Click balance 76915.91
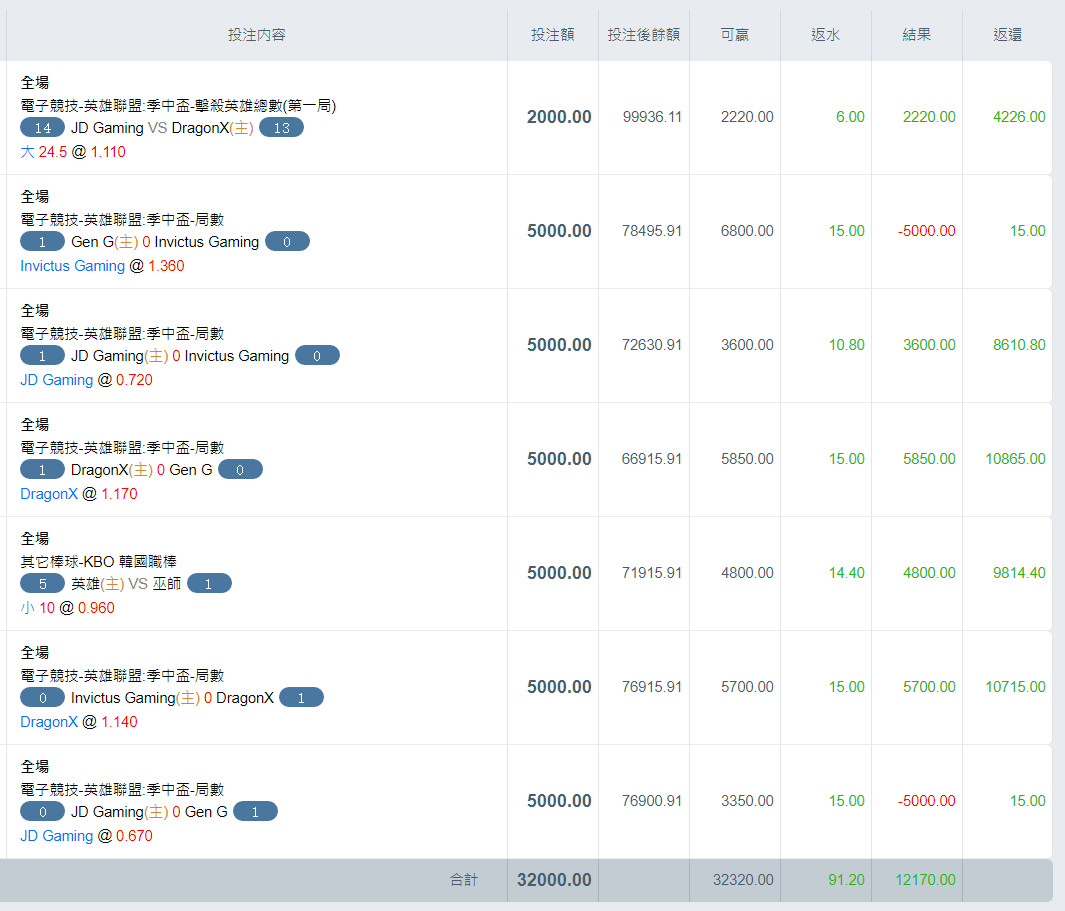This screenshot has height=911, width=1065. [x=652, y=687]
